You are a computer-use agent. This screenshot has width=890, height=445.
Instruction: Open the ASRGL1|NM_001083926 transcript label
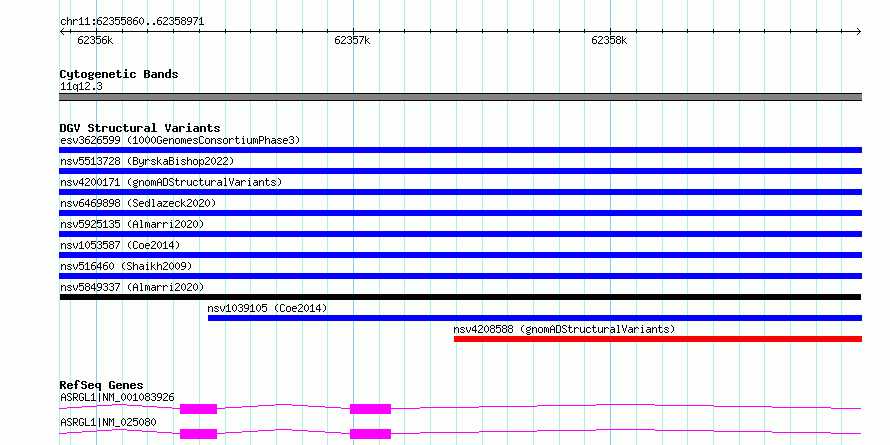coord(117,397)
